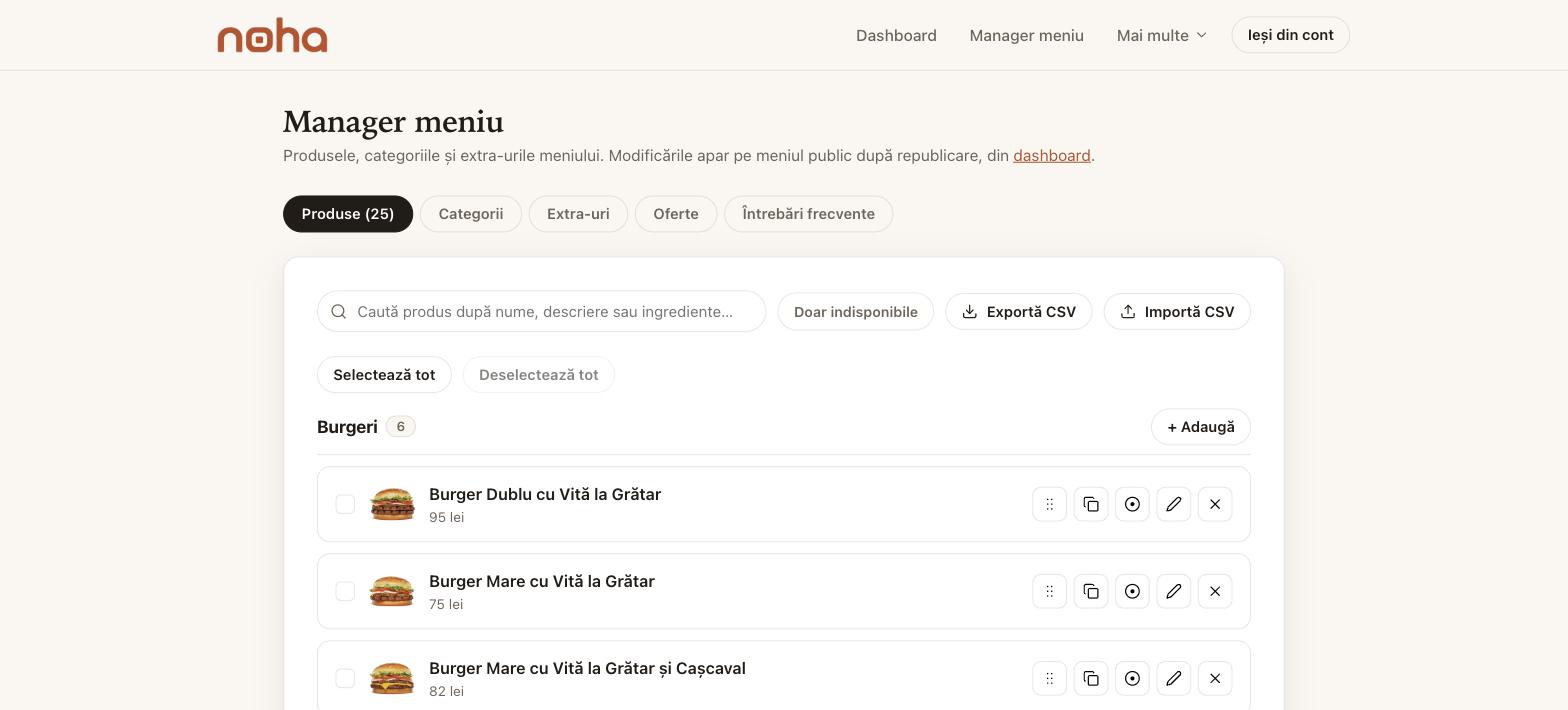Toggle the Doar indisponibile filter
Viewport: 1568px width, 710px height.
click(856, 312)
